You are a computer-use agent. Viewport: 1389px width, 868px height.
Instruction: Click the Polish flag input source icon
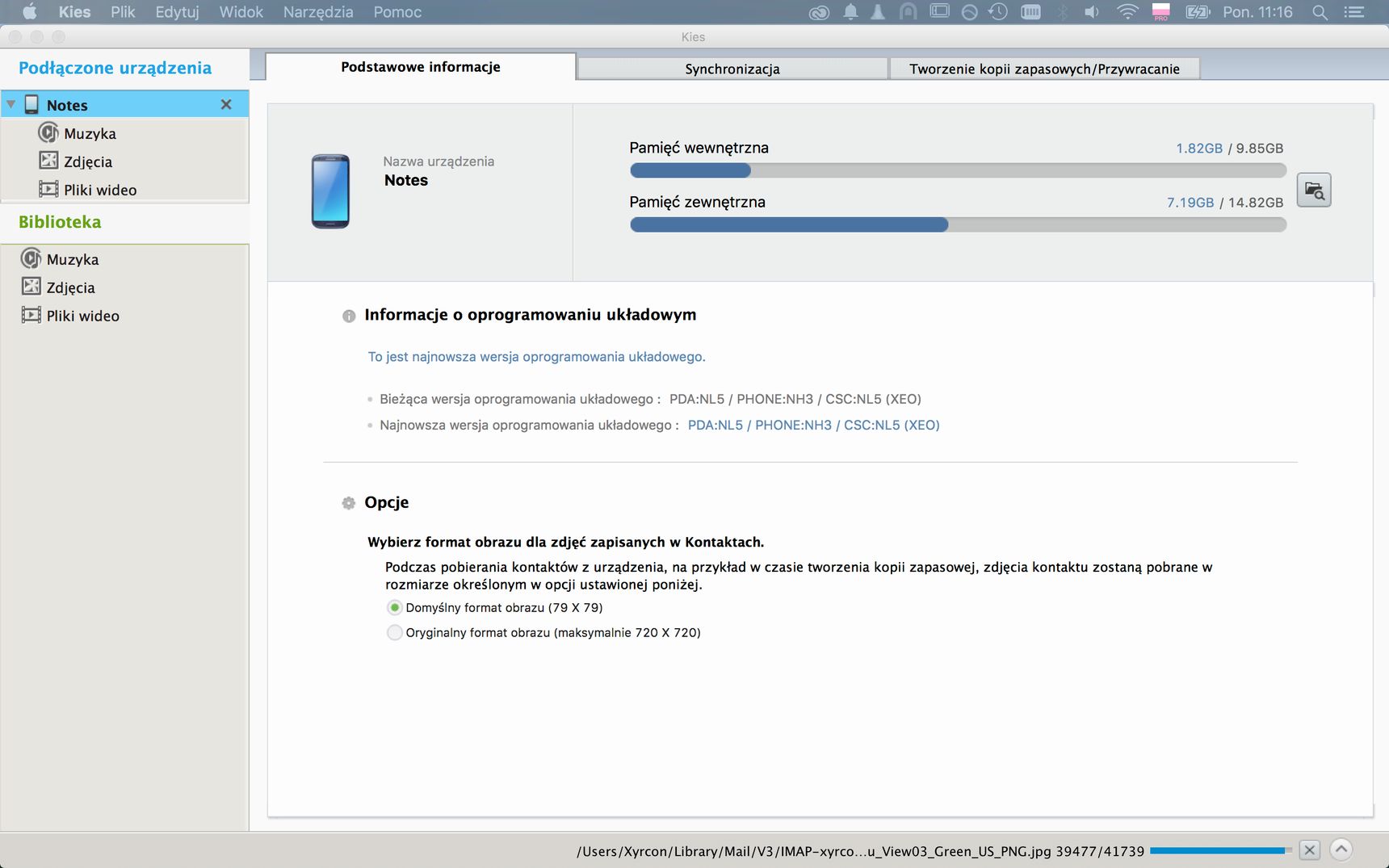[1160, 12]
